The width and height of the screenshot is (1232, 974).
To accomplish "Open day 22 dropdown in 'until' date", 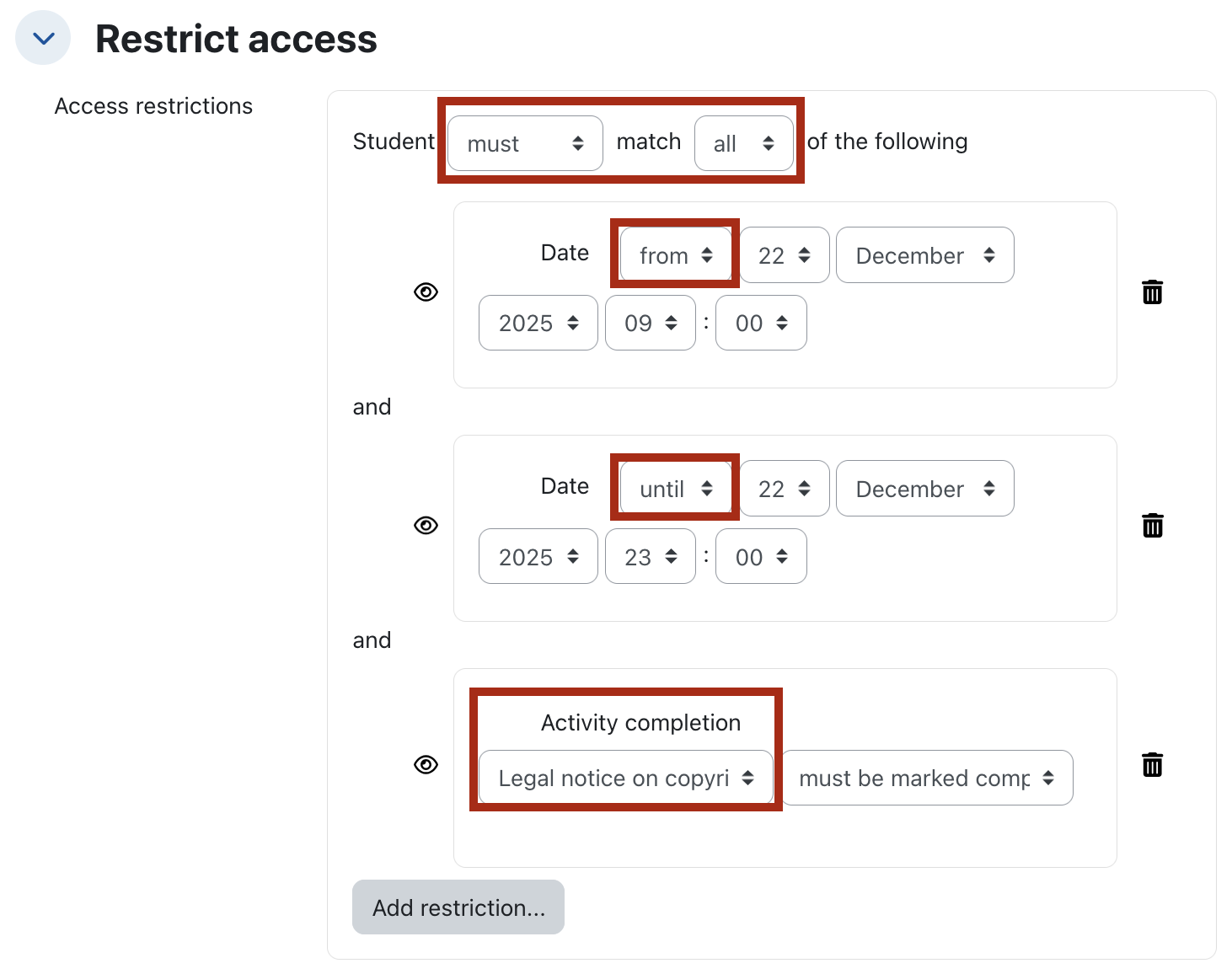I will pos(784,489).
